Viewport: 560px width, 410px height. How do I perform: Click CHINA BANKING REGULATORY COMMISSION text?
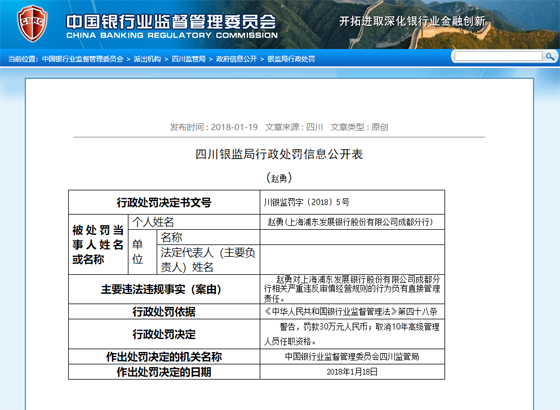[x=172, y=35]
